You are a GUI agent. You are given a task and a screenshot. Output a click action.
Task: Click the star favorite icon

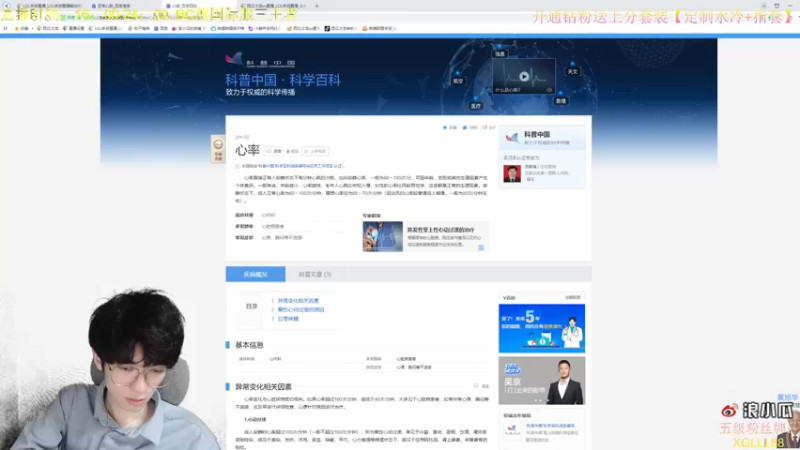[x=445, y=128]
